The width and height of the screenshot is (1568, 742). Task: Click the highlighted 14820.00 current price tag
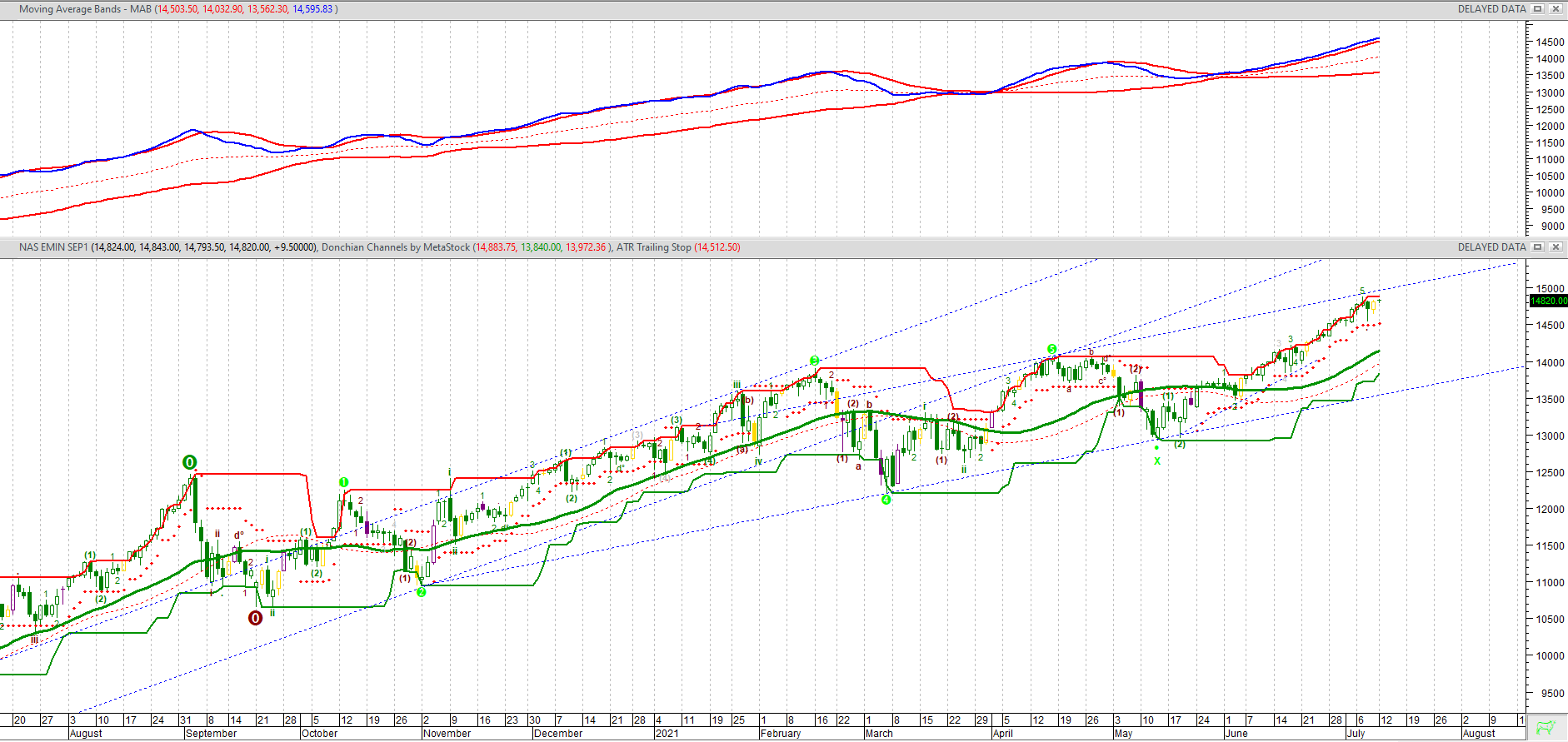coord(1548,301)
